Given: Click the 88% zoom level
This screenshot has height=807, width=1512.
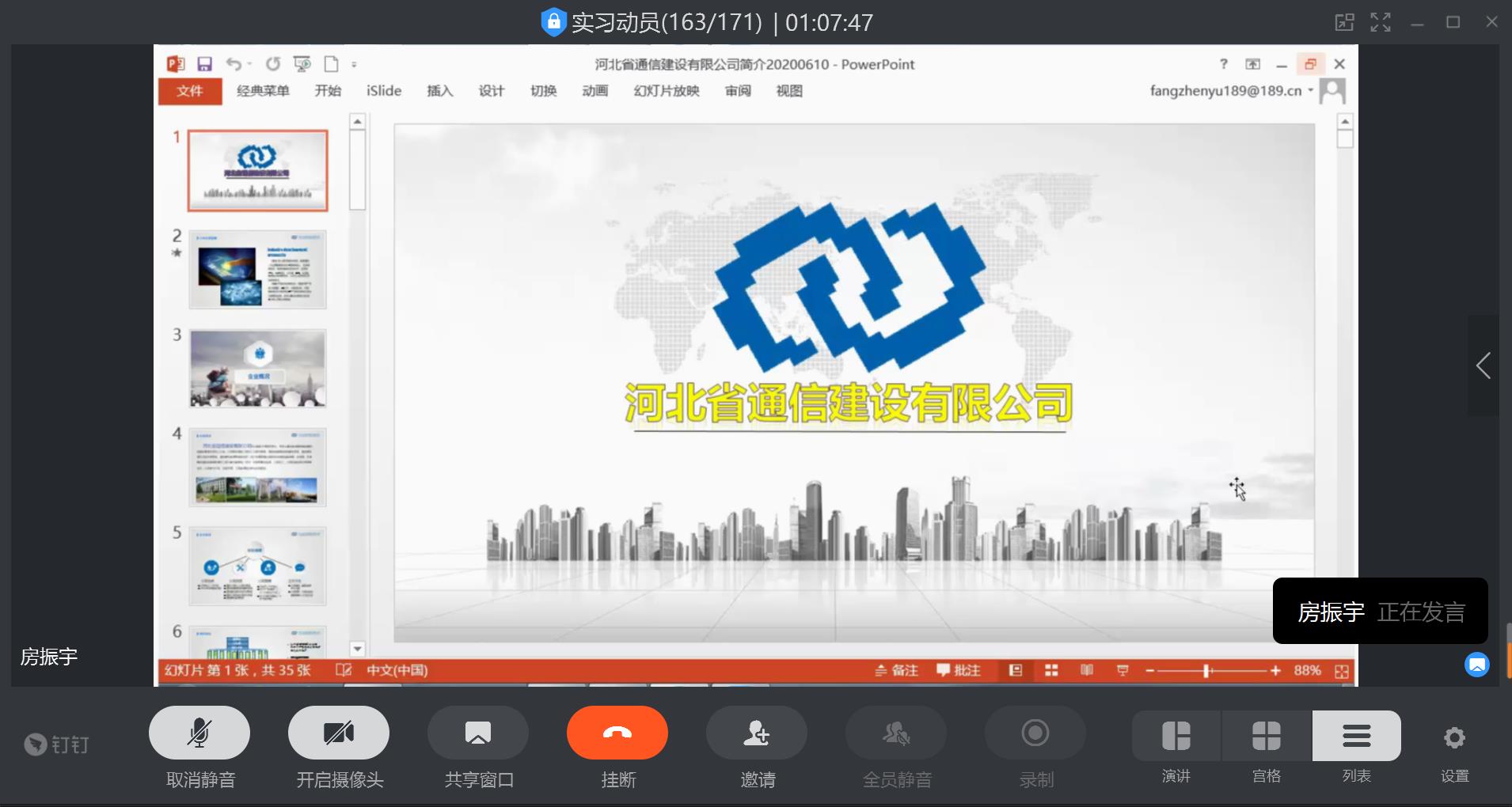Looking at the screenshot, I should [x=1307, y=671].
